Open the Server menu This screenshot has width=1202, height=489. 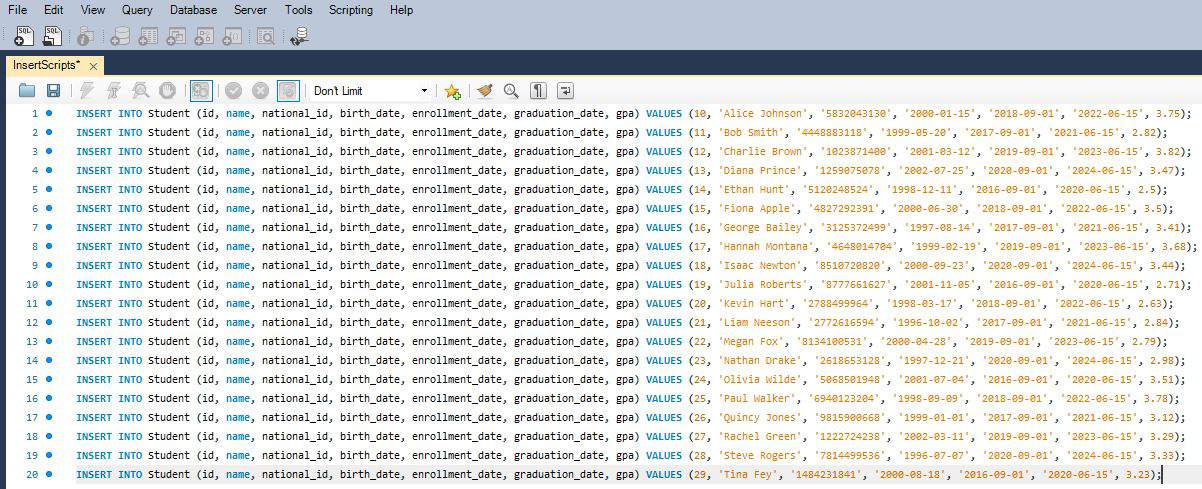click(250, 10)
